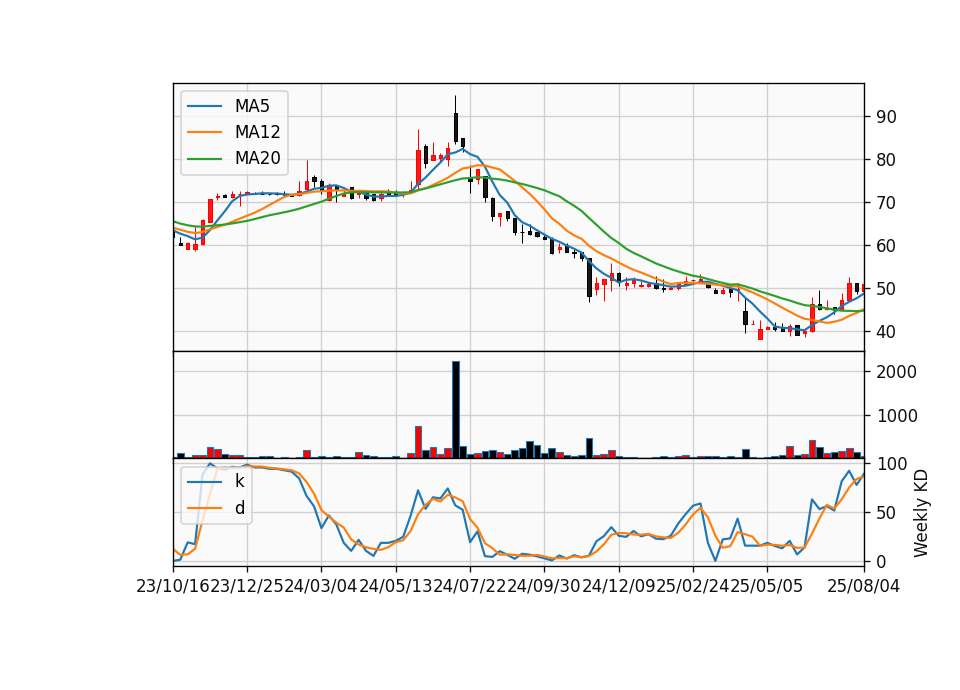Click the 24/09/30 date label

544,587
